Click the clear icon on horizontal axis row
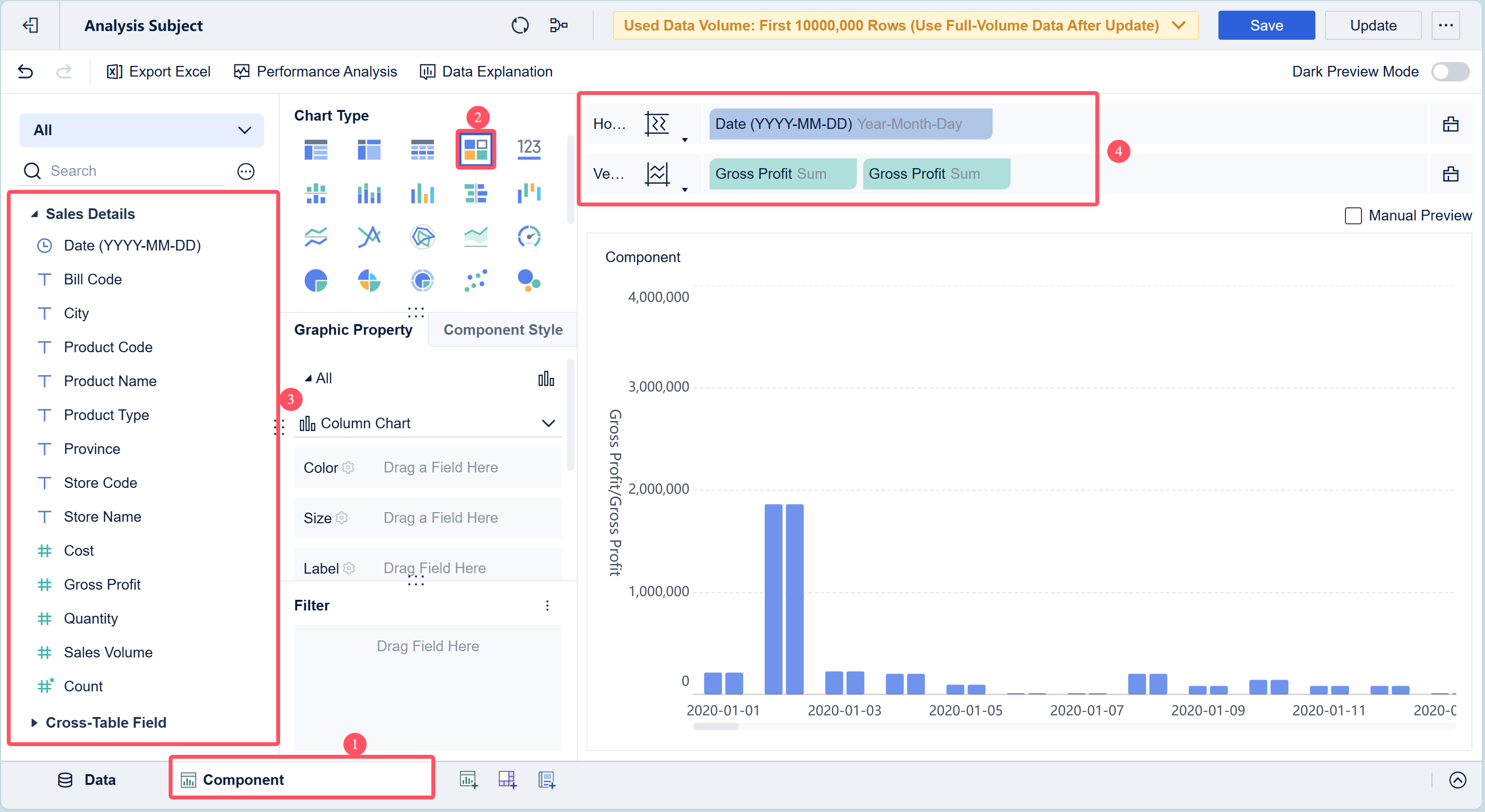Viewport: 1485px width, 812px height. [1451, 124]
